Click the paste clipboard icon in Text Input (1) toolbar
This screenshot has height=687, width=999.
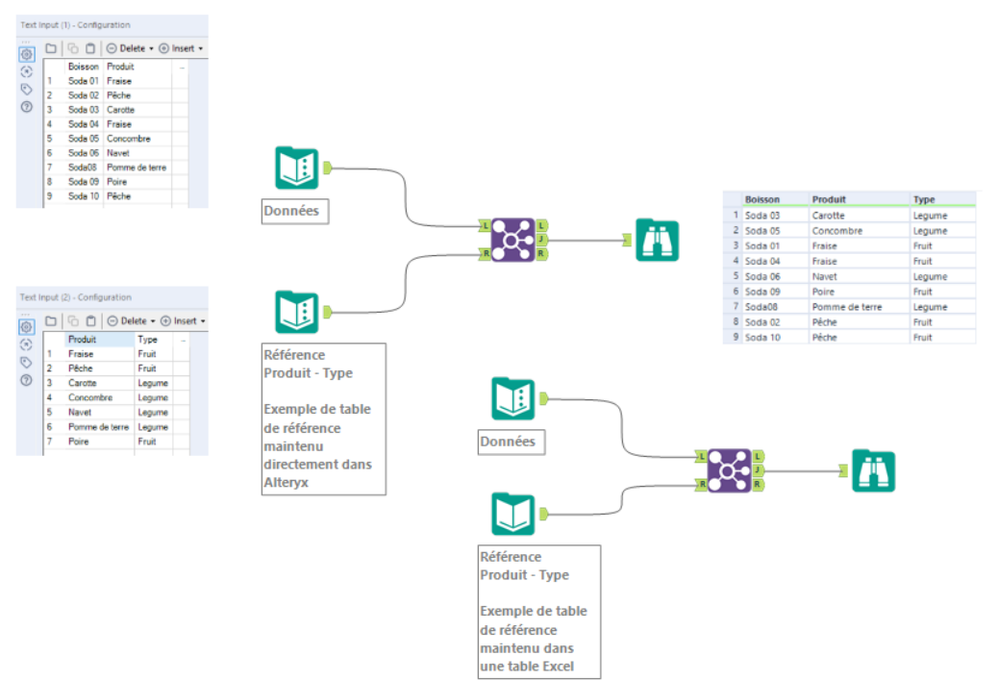pyautogui.click(x=90, y=48)
